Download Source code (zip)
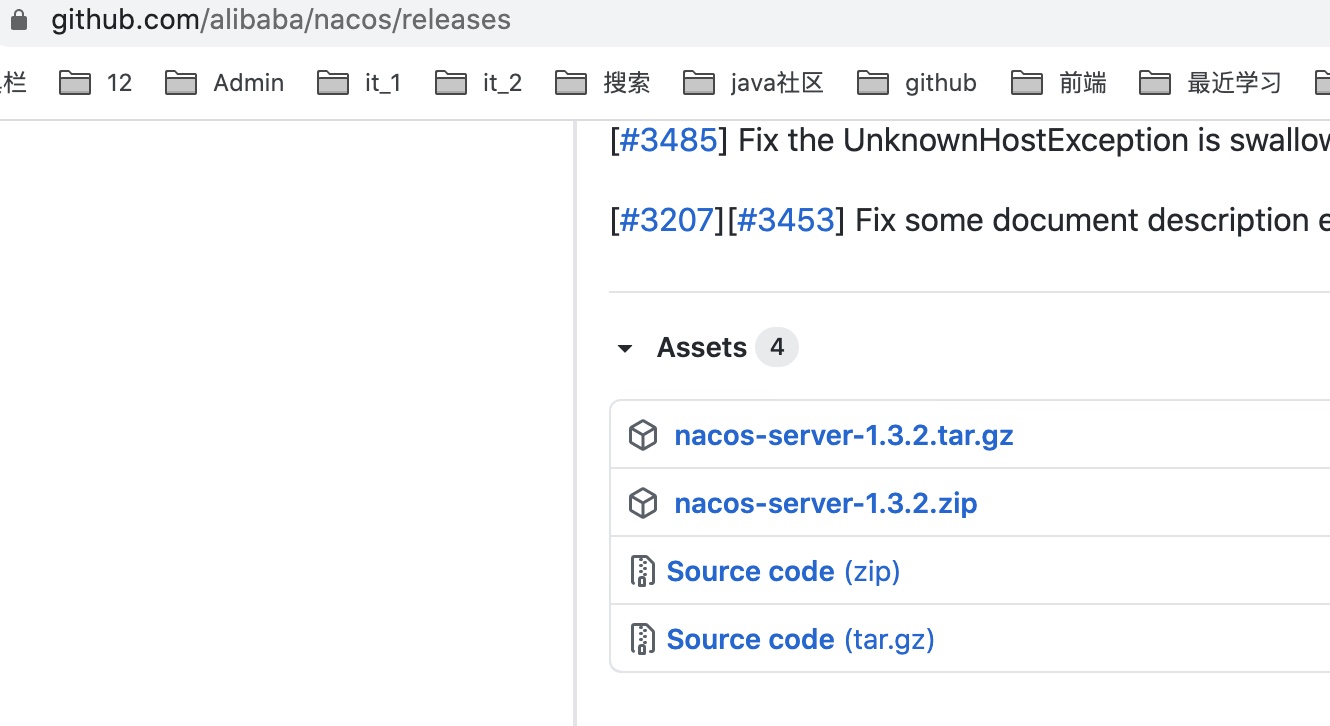Image resolution: width=1330 pixels, height=726 pixels. pyautogui.click(x=784, y=571)
